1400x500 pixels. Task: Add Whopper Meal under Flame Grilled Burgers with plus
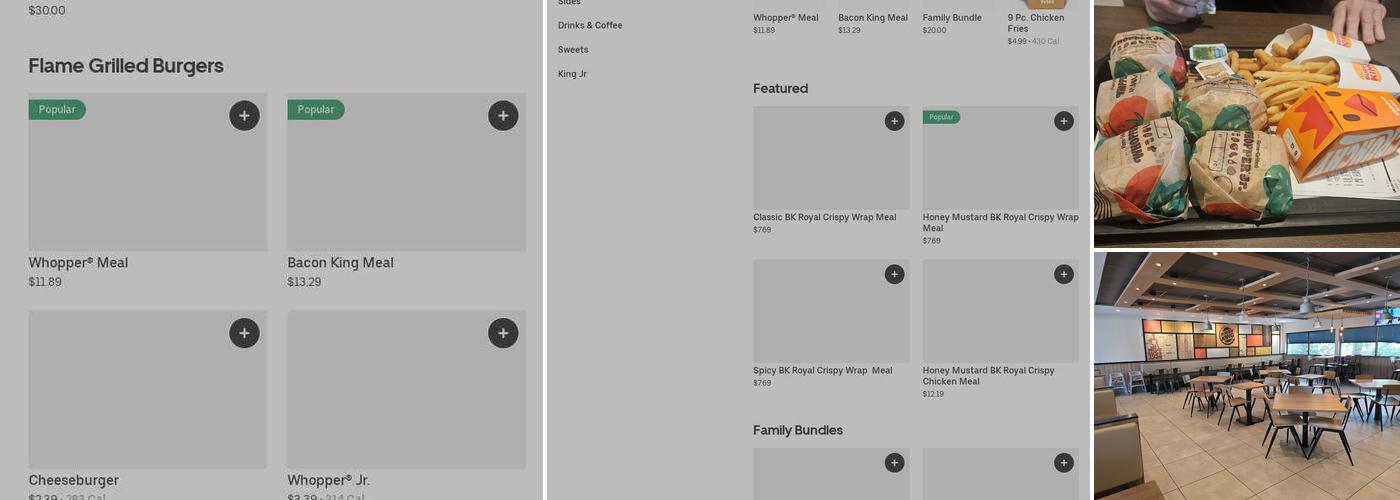244,116
